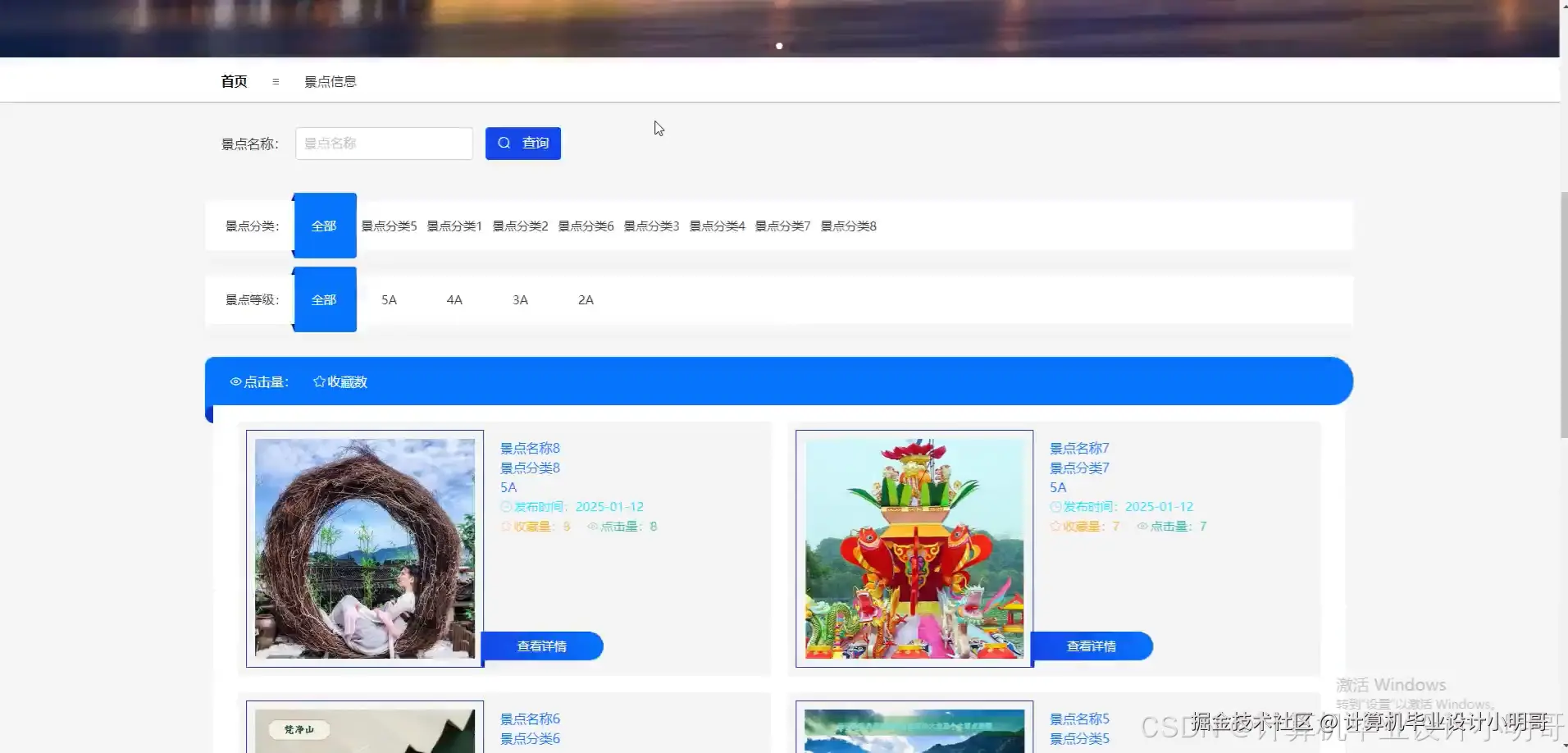The width and height of the screenshot is (1568, 753).
Task: Click 查看详情 for 景点名称8
Action: point(543,646)
